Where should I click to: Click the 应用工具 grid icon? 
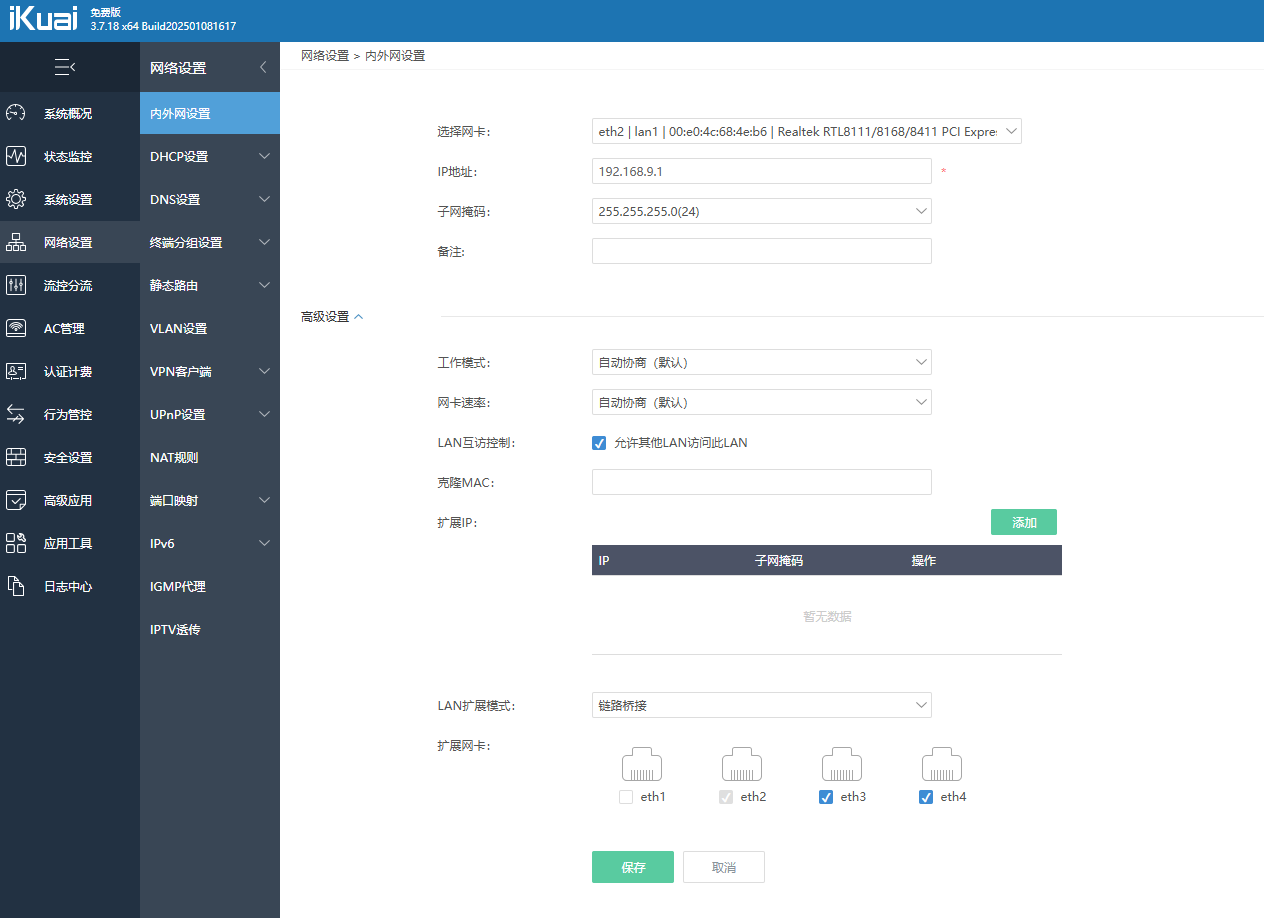[16, 543]
